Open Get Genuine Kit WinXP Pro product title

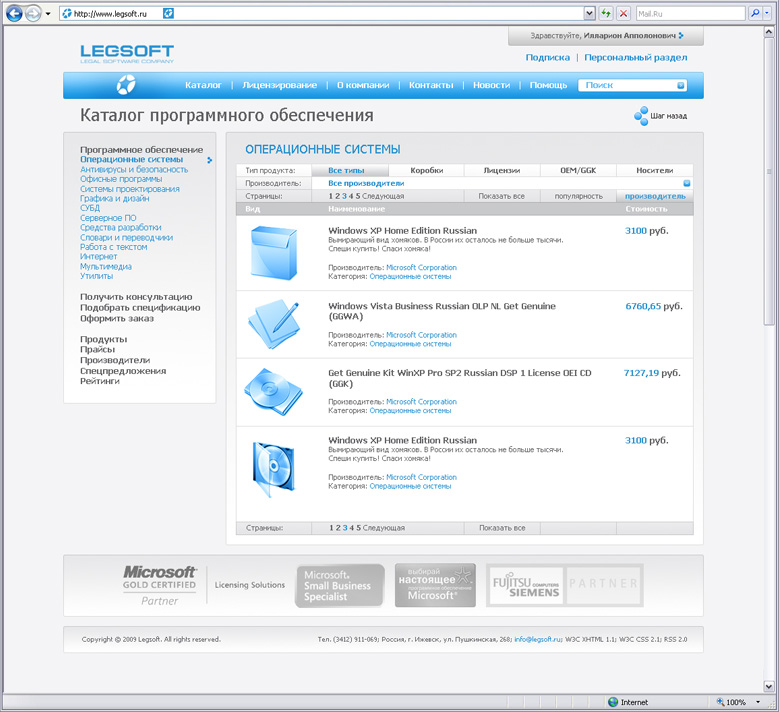[x=460, y=378]
